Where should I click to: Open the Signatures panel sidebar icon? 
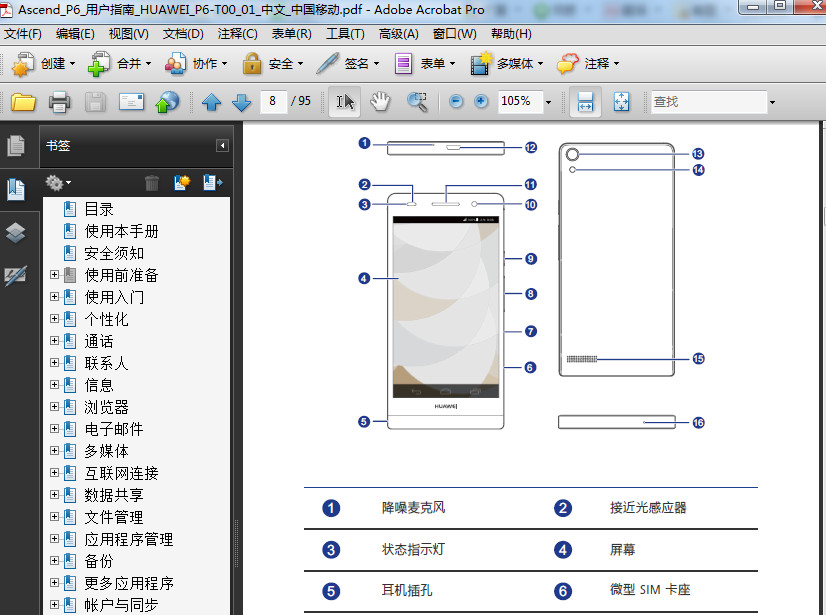[x=16, y=275]
